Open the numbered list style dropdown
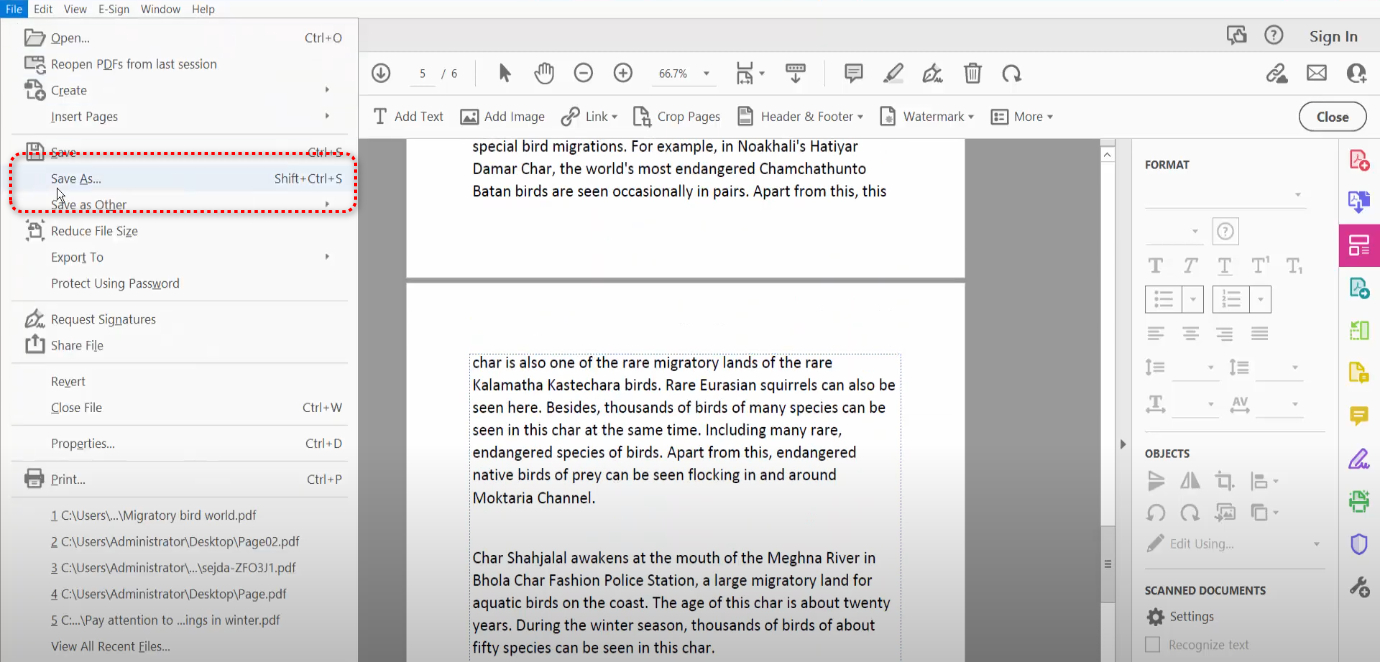 [1261, 299]
